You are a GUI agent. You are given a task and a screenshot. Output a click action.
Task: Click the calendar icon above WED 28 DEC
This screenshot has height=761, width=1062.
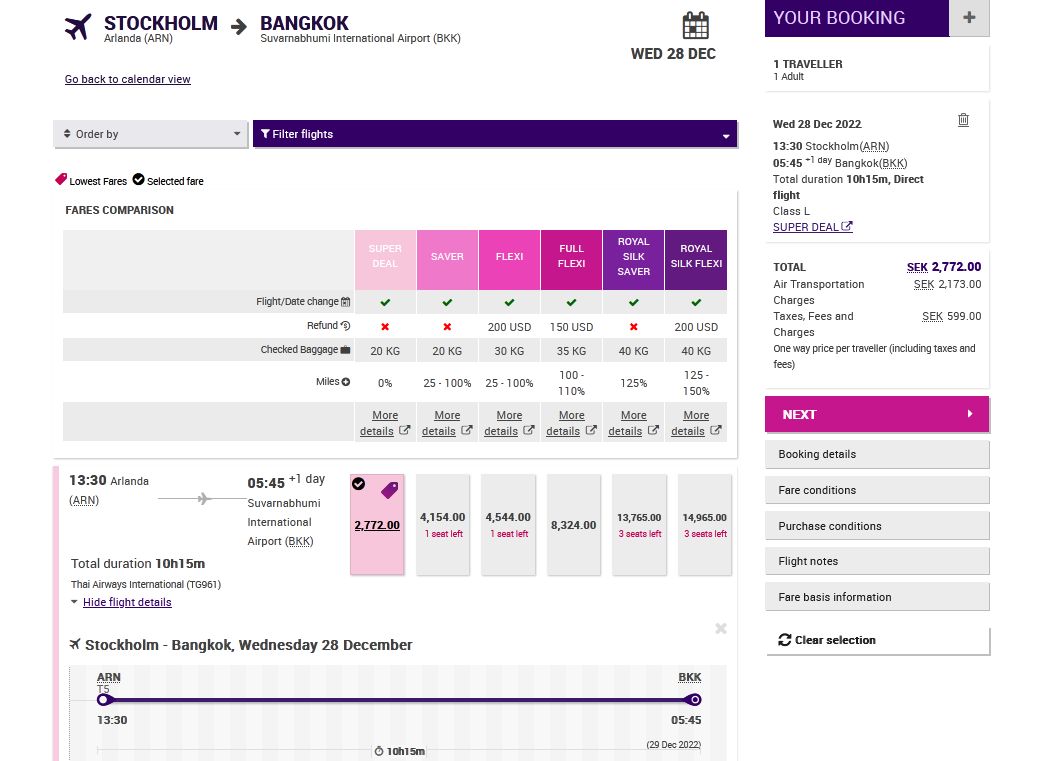(x=695, y=26)
